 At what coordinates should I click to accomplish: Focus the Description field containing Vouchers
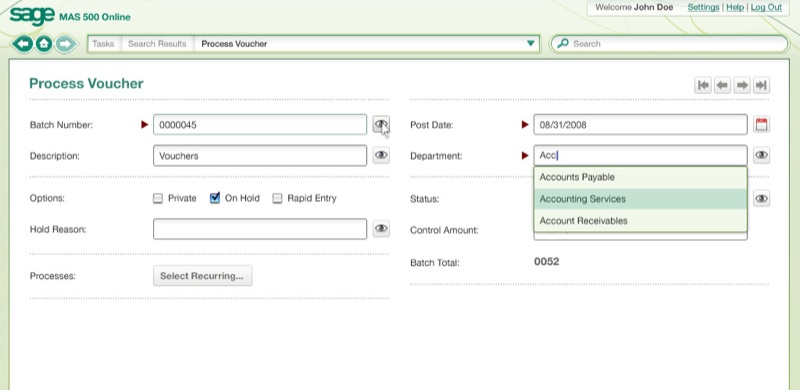point(260,156)
